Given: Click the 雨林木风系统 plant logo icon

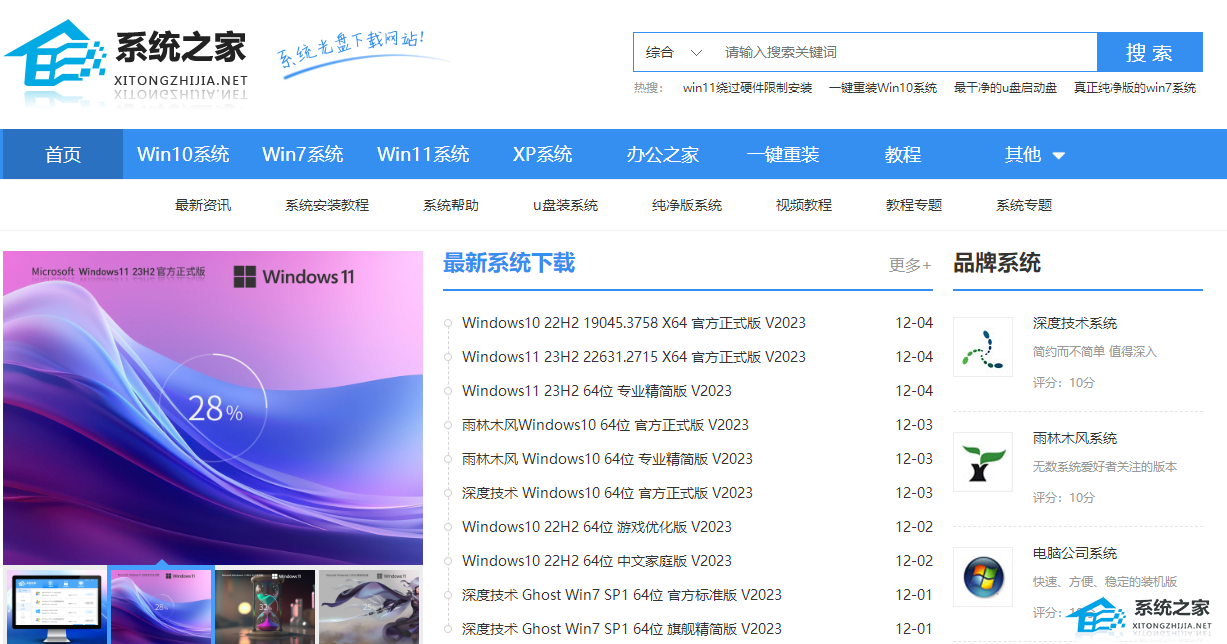Looking at the screenshot, I should pyautogui.click(x=982, y=461).
